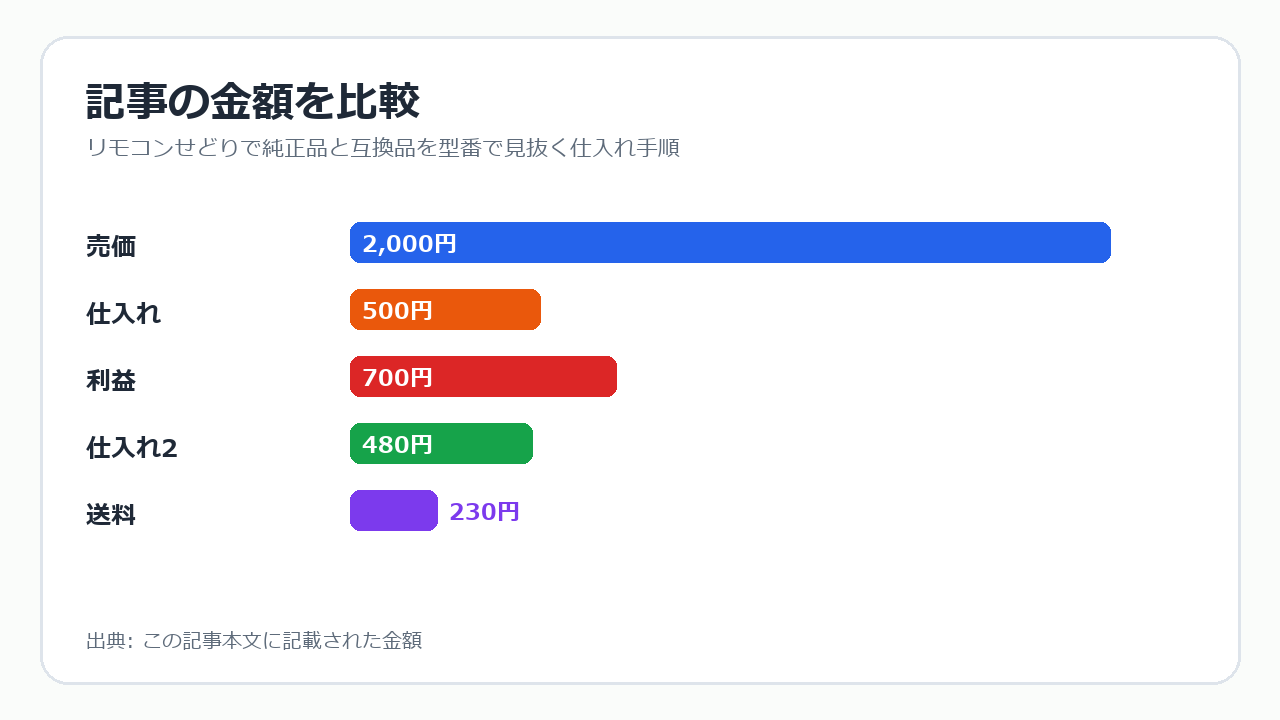
Task: Click the 700円 text inside the red bar
Action: point(397,378)
